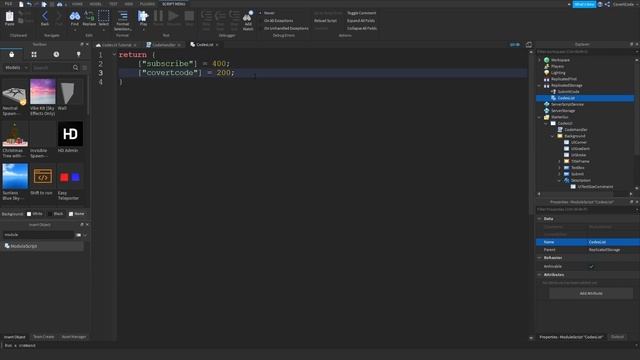Select On All Exceptions option
The height and width of the screenshot is (360, 640).
point(278,20)
